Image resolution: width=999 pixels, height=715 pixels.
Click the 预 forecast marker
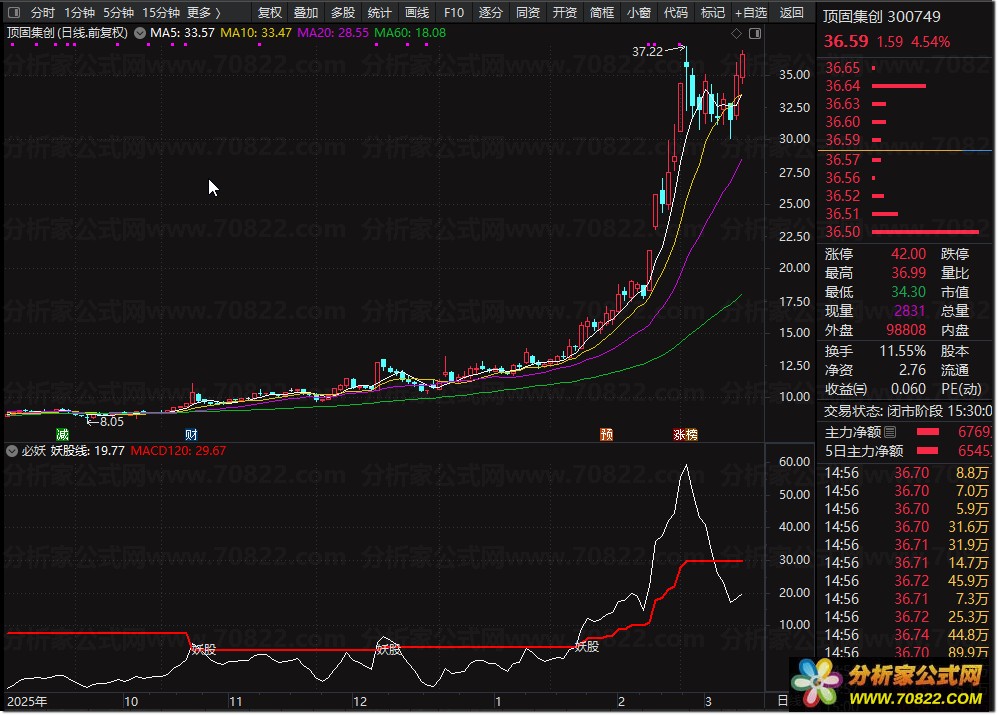tap(607, 435)
